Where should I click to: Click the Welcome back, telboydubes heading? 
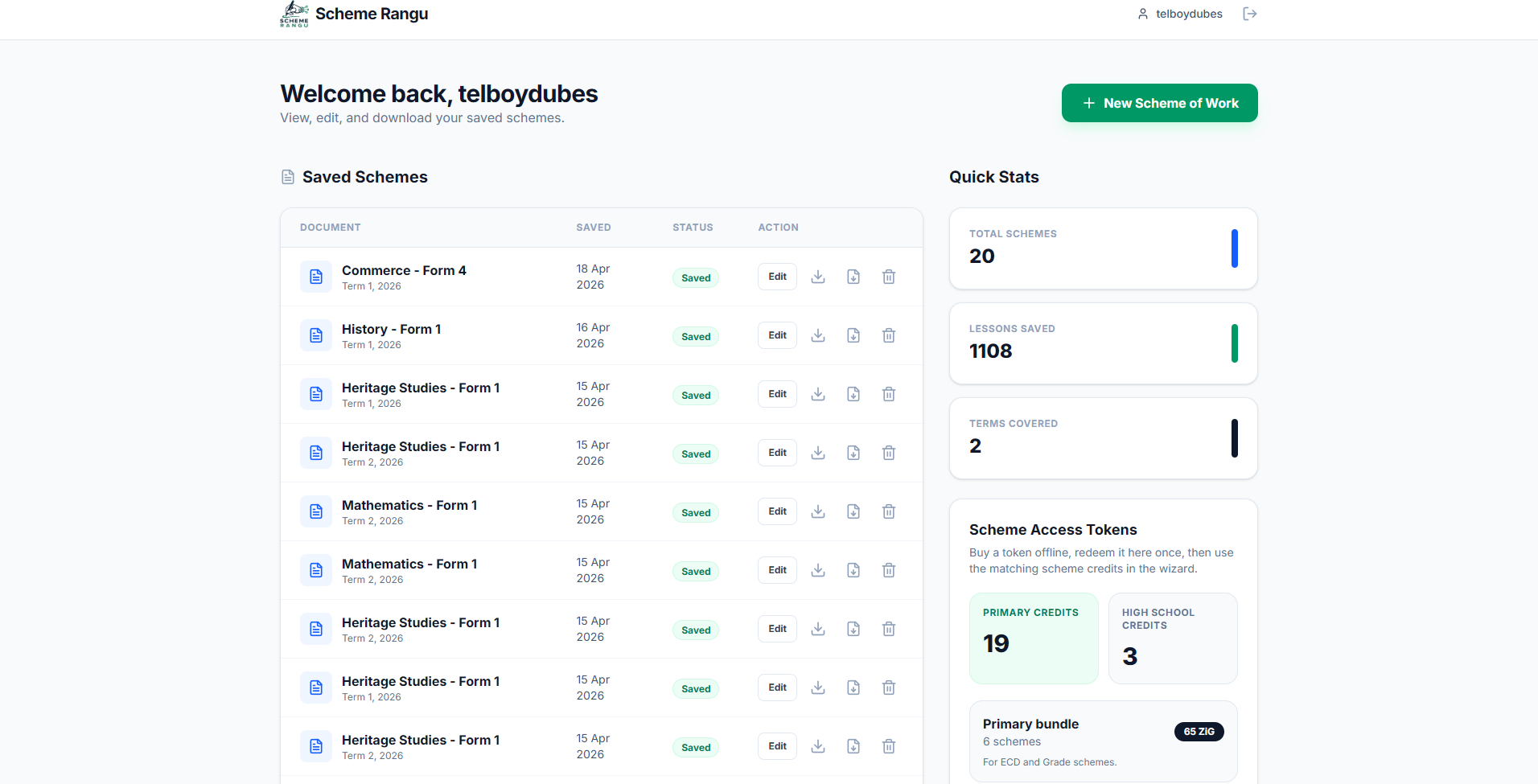tap(439, 94)
